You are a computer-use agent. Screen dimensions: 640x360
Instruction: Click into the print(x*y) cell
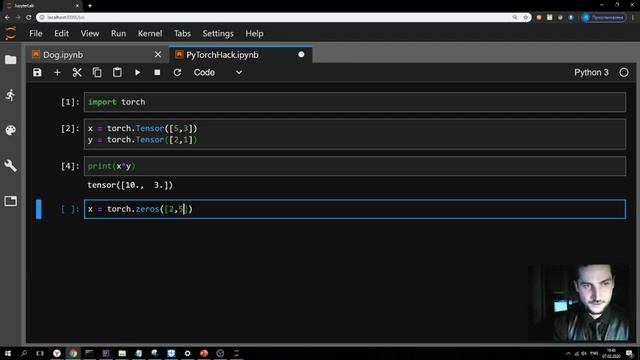[x=355, y=166]
